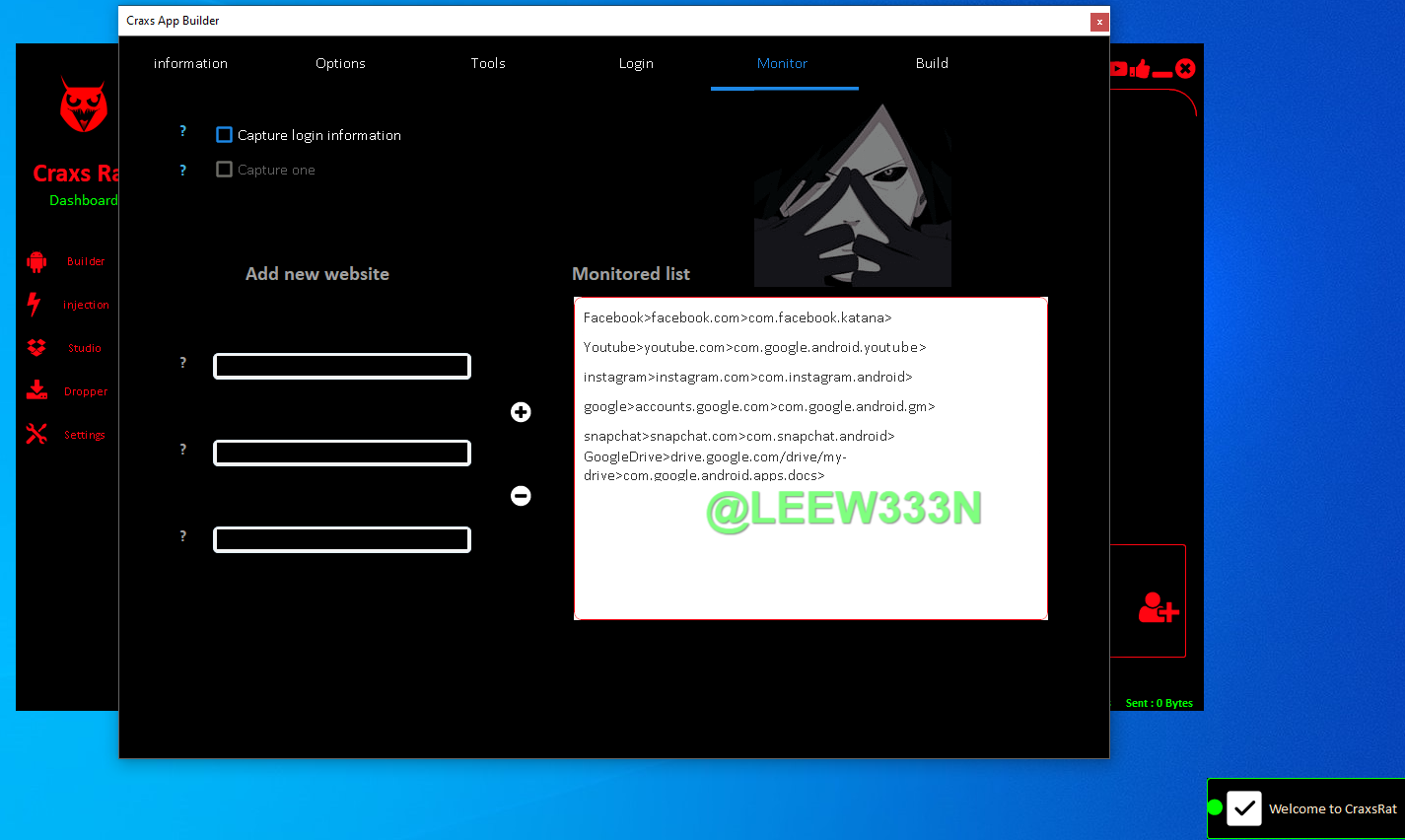Click the thumbs-up icon in the top bar
Image resolution: width=1405 pixels, height=840 pixels.
(1141, 69)
